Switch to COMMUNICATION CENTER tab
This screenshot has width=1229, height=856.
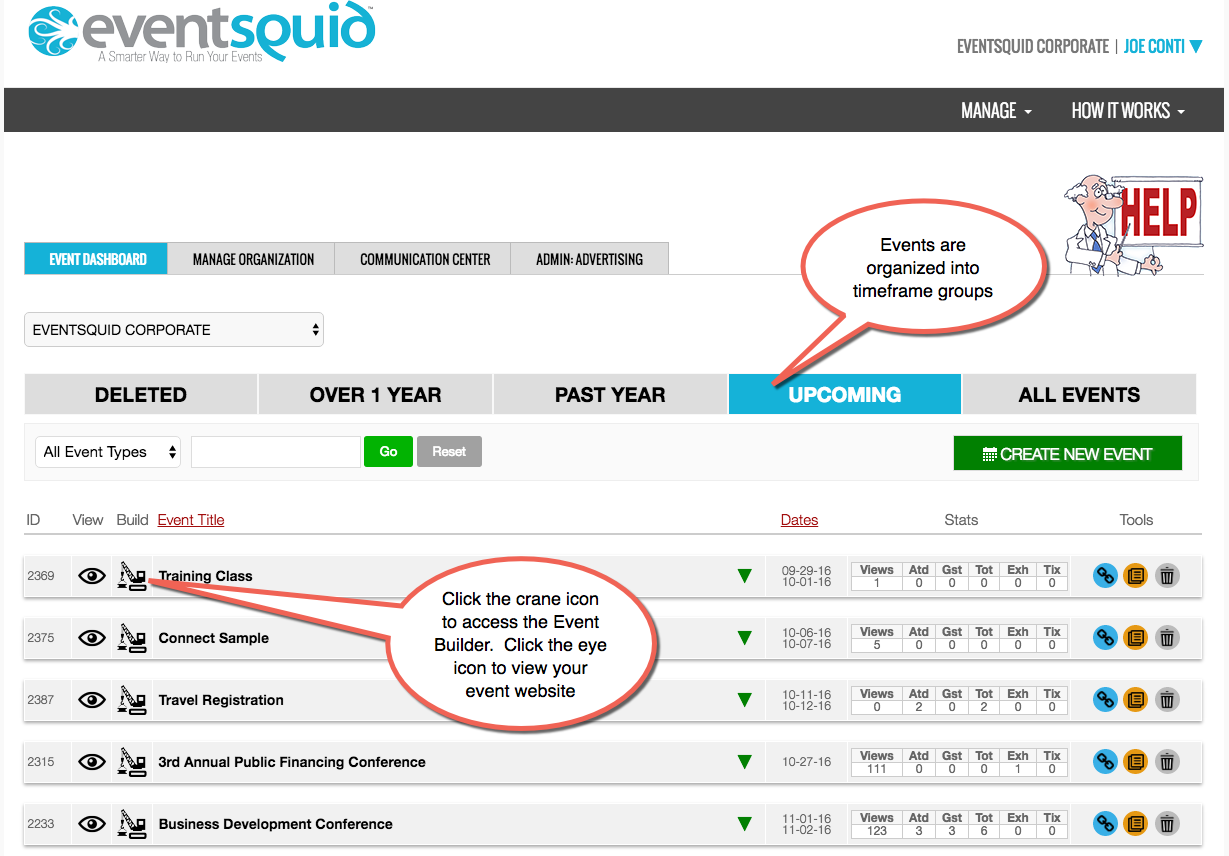[x=425, y=259]
